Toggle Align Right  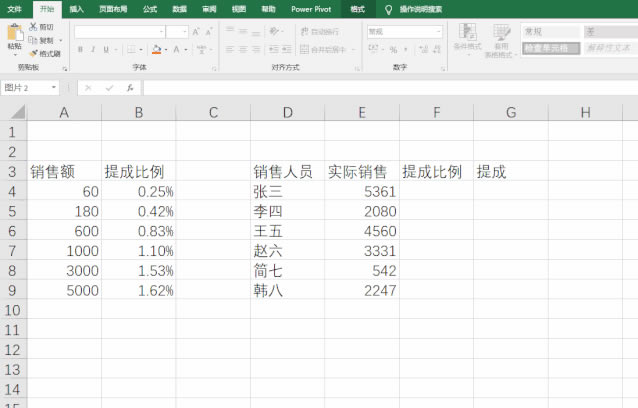pos(256,49)
